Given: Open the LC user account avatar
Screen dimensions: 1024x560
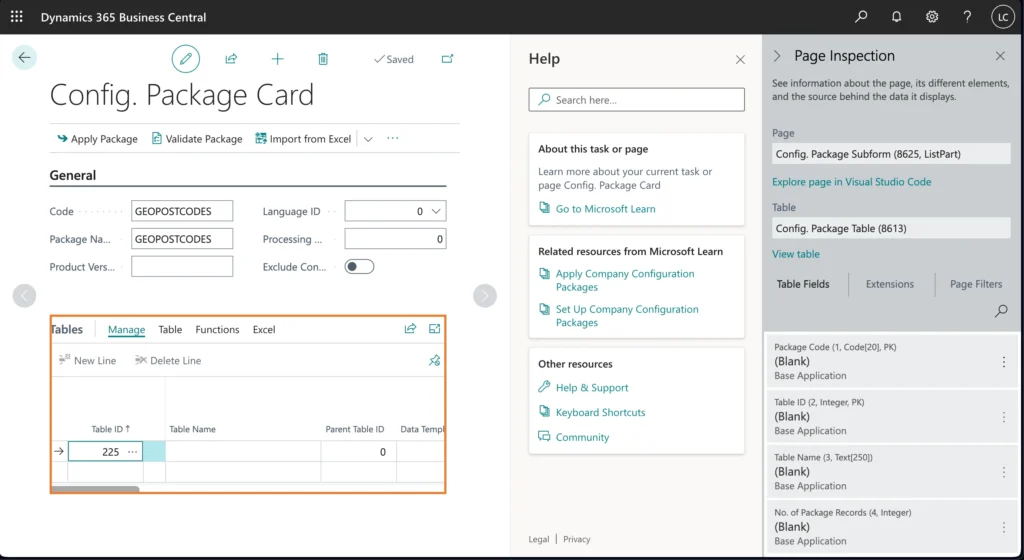Looking at the screenshot, I should (x=1002, y=17).
